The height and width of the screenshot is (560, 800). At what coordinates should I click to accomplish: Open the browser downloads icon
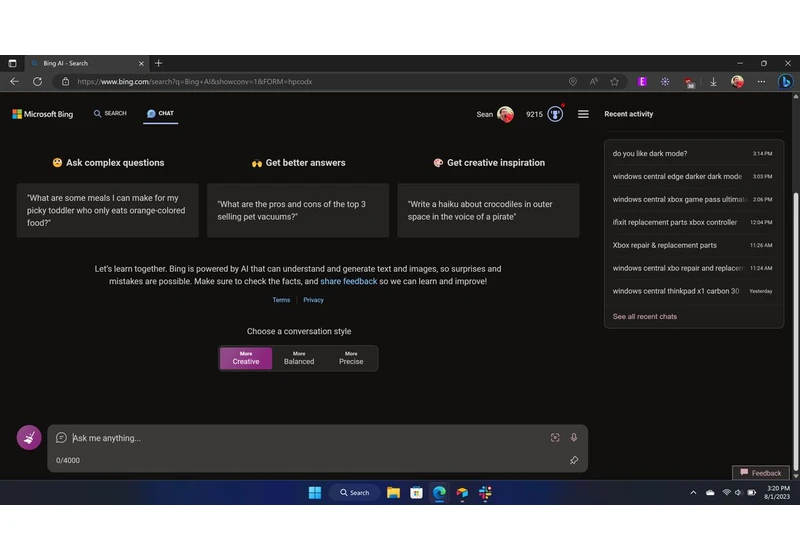click(x=713, y=82)
